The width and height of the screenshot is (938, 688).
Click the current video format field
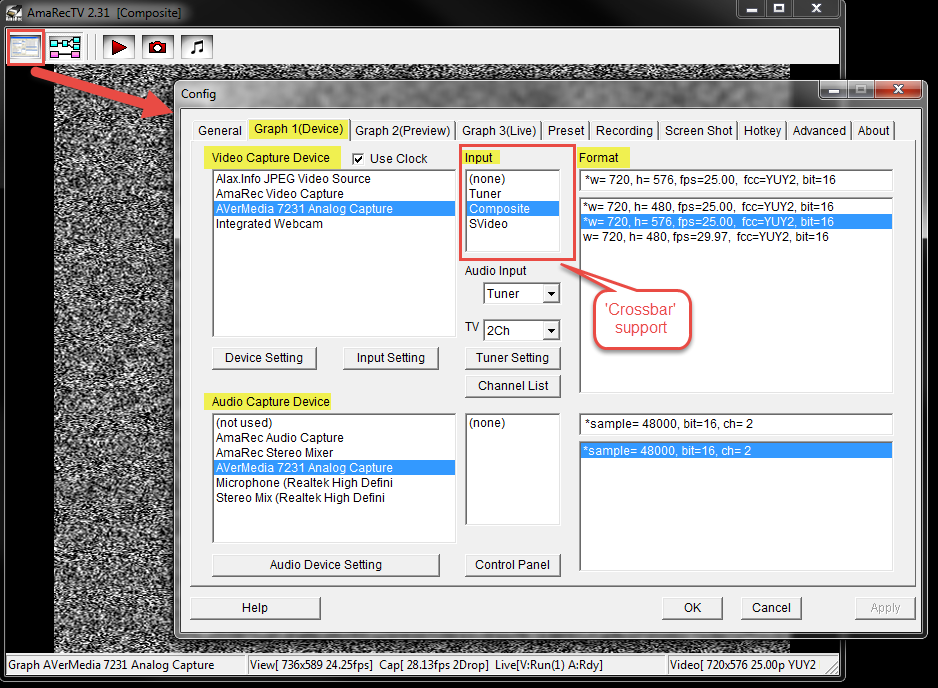click(736, 180)
